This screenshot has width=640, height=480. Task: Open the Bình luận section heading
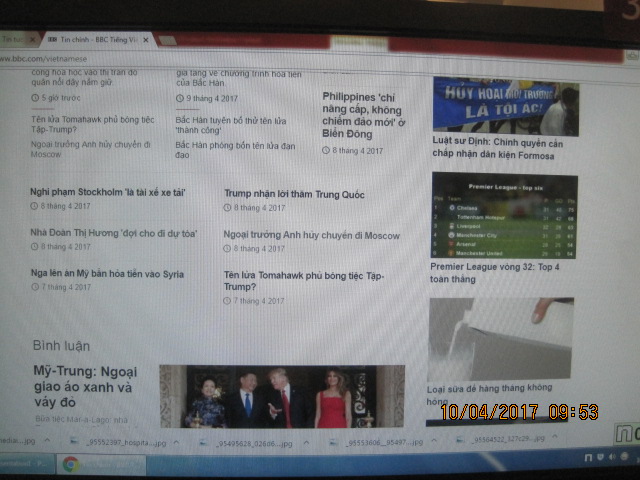(x=61, y=346)
